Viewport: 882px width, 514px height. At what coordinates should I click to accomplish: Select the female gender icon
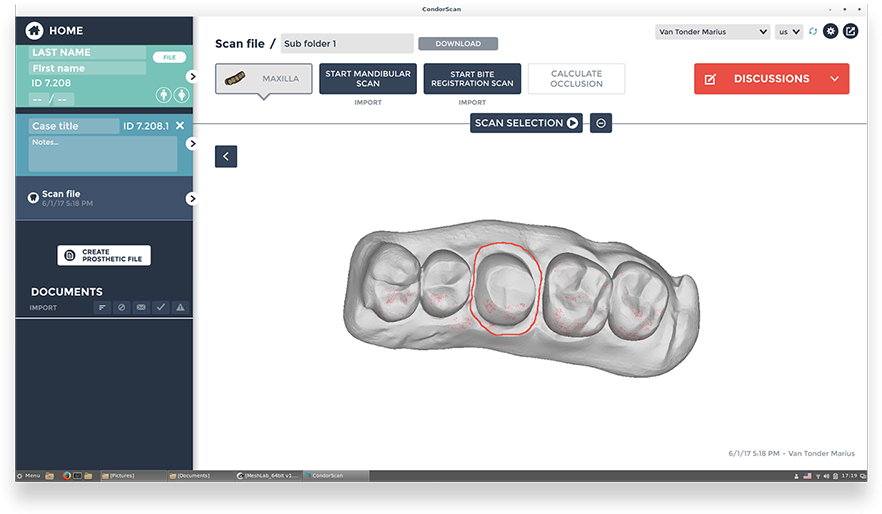coord(182,95)
